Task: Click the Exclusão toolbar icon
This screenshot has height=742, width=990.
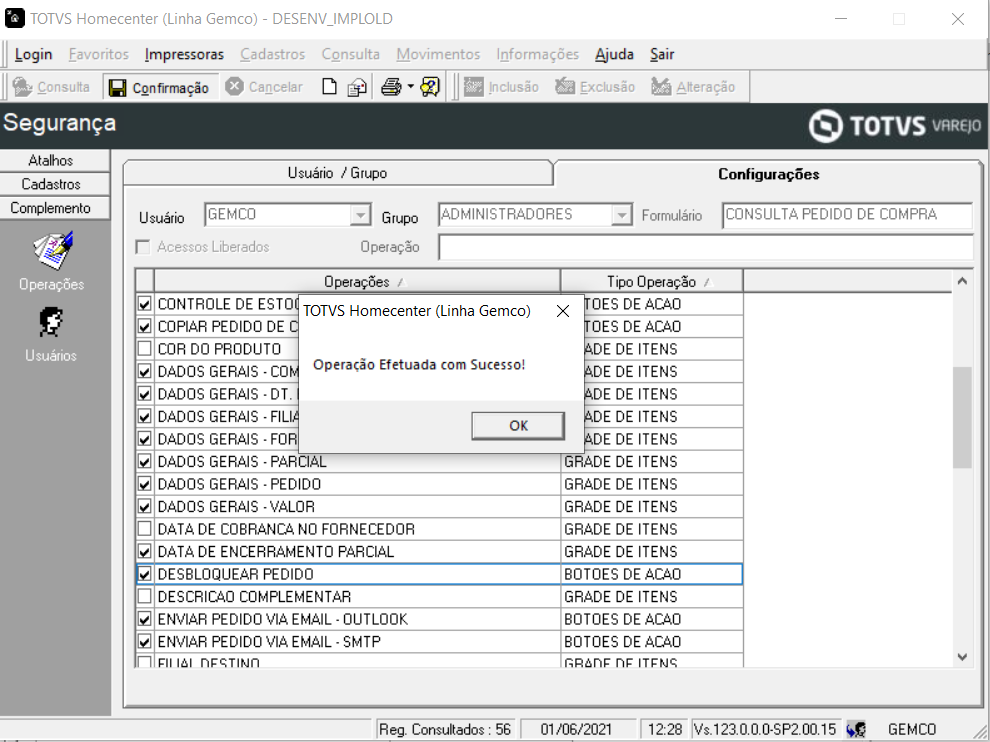Action: point(565,87)
